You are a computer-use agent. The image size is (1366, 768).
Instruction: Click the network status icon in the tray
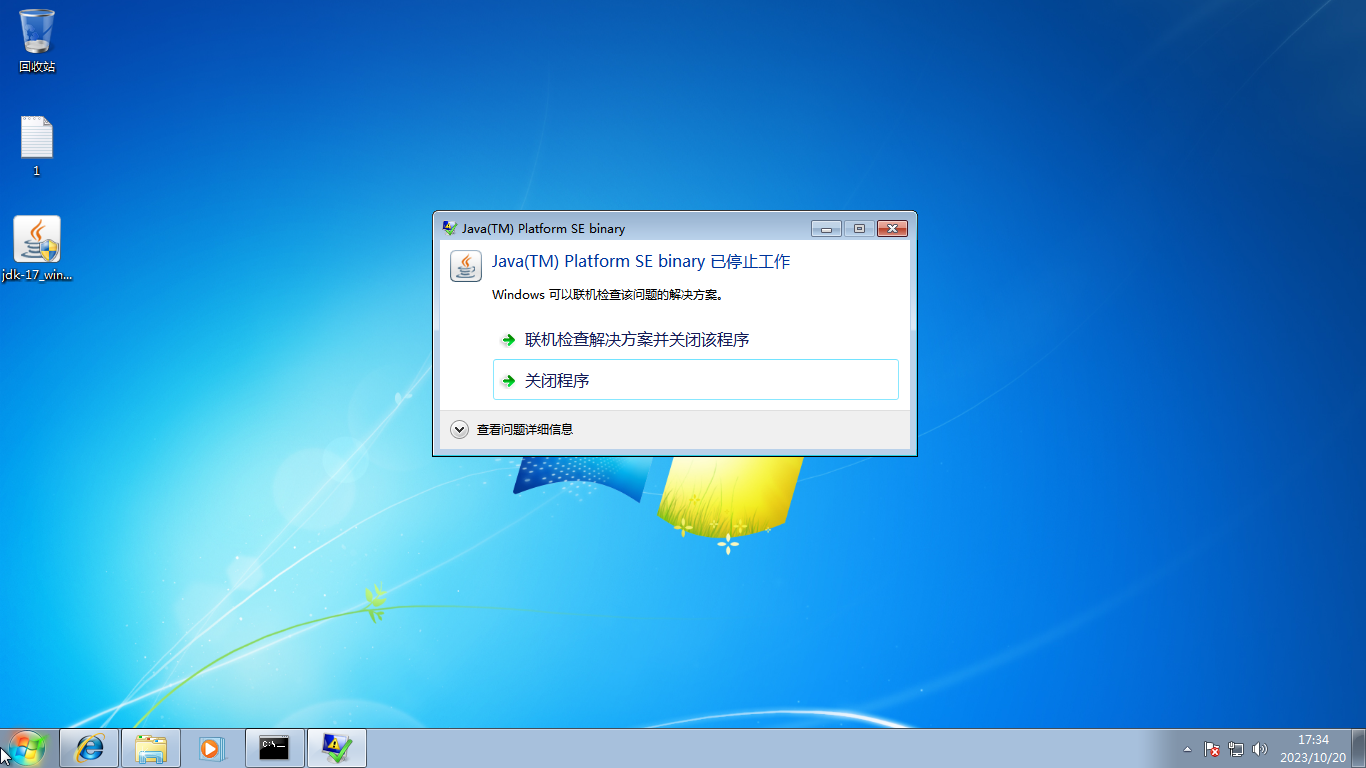tap(1235, 748)
